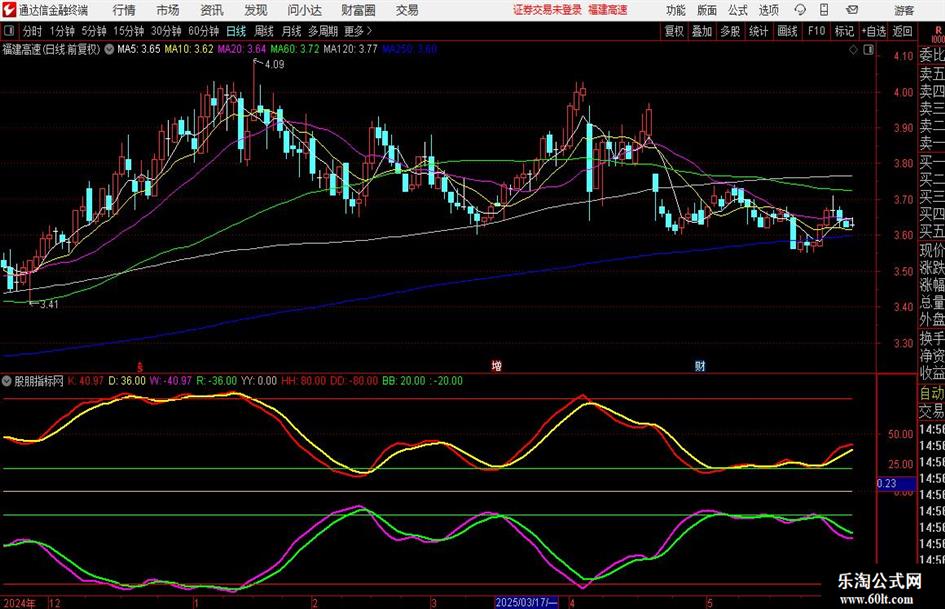
Task: Click D: 36.00 indicator value
Action: pos(127,381)
